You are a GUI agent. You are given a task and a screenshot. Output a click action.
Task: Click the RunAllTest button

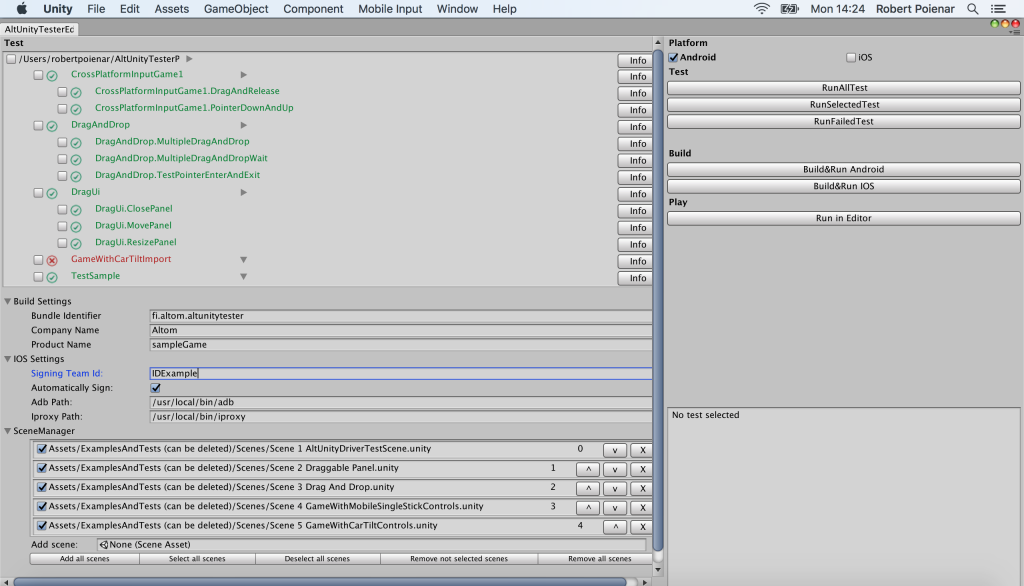[844, 88]
